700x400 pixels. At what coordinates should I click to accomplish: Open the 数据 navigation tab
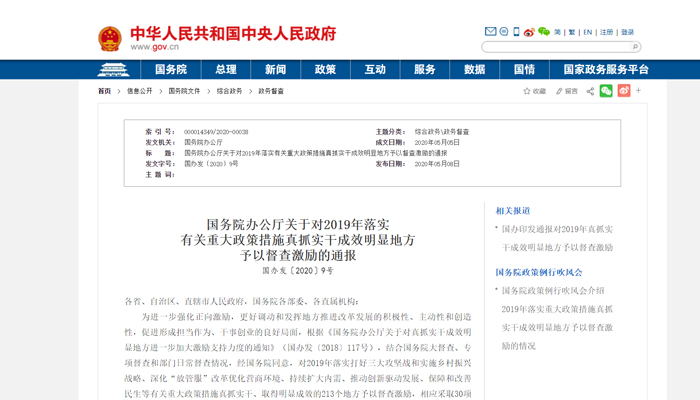click(475, 70)
